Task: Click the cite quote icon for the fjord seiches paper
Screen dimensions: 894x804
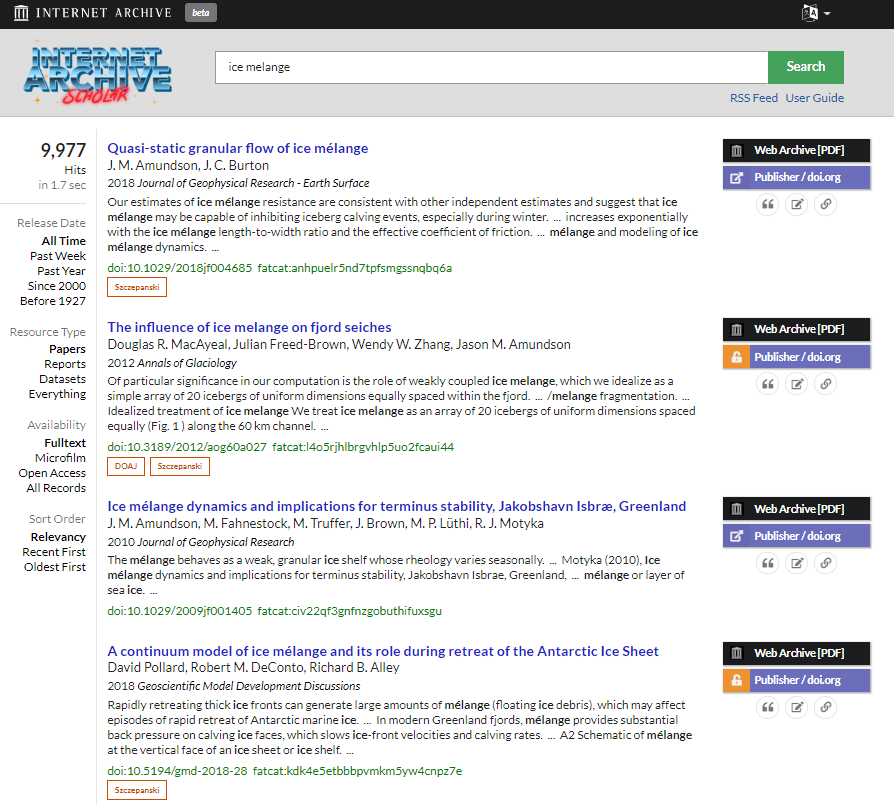Action: click(768, 384)
